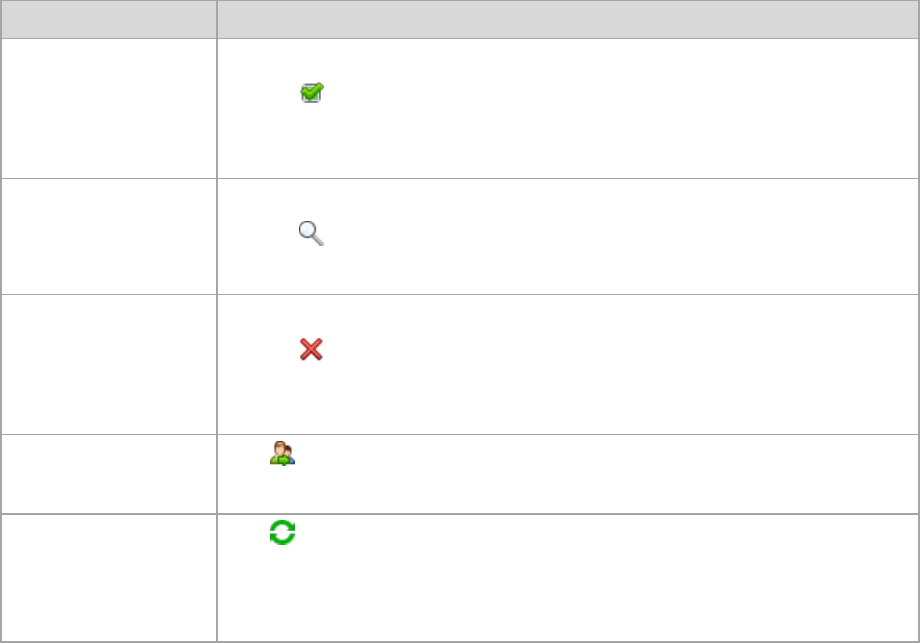Click the green circular refresh arrows icon
Viewport: 920px width, 643px height.
coord(282,534)
